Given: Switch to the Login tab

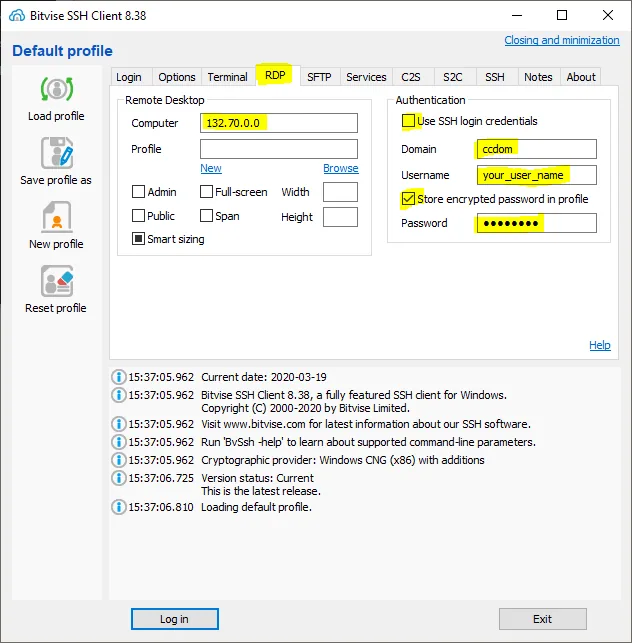Looking at the screenshot, I should (129, 77).
